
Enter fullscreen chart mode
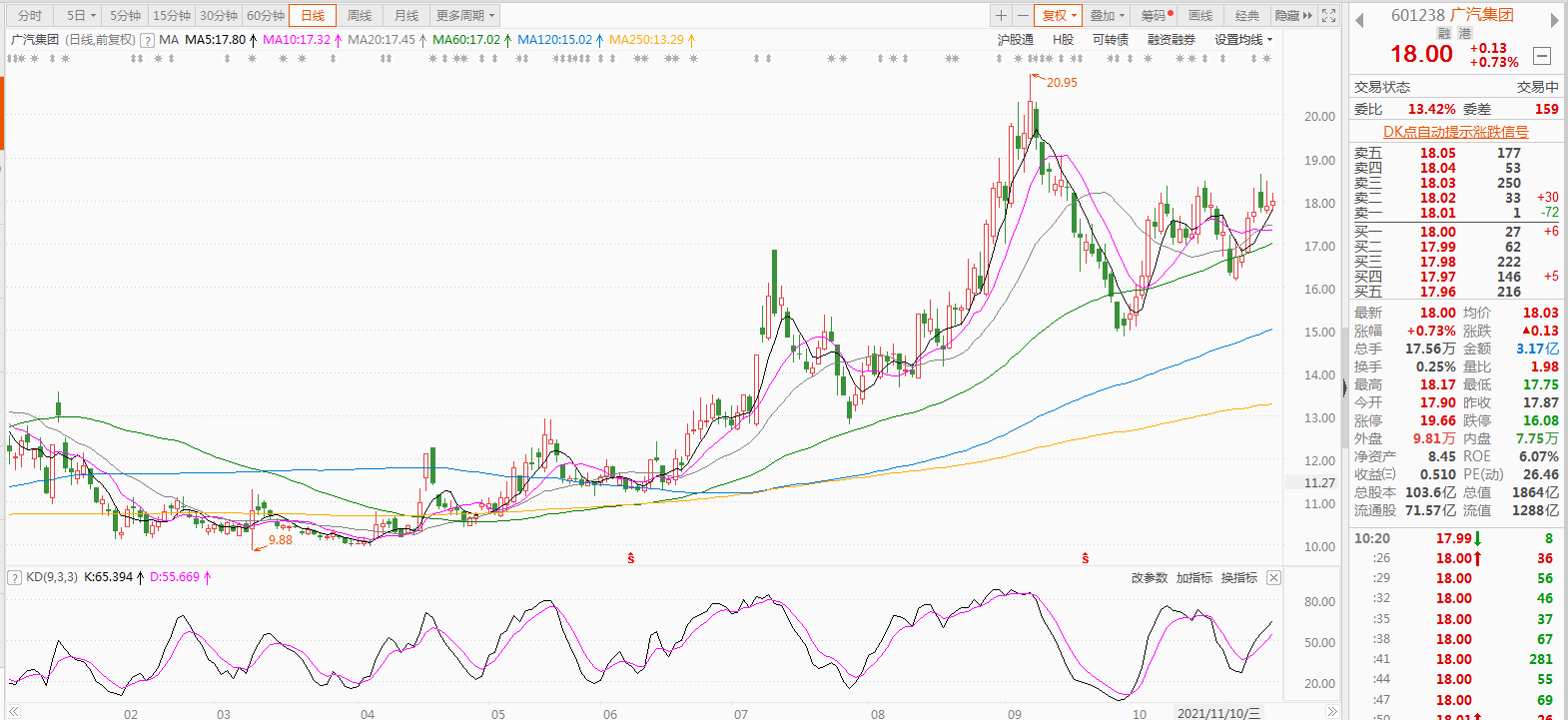click(x=1328, y=16)
